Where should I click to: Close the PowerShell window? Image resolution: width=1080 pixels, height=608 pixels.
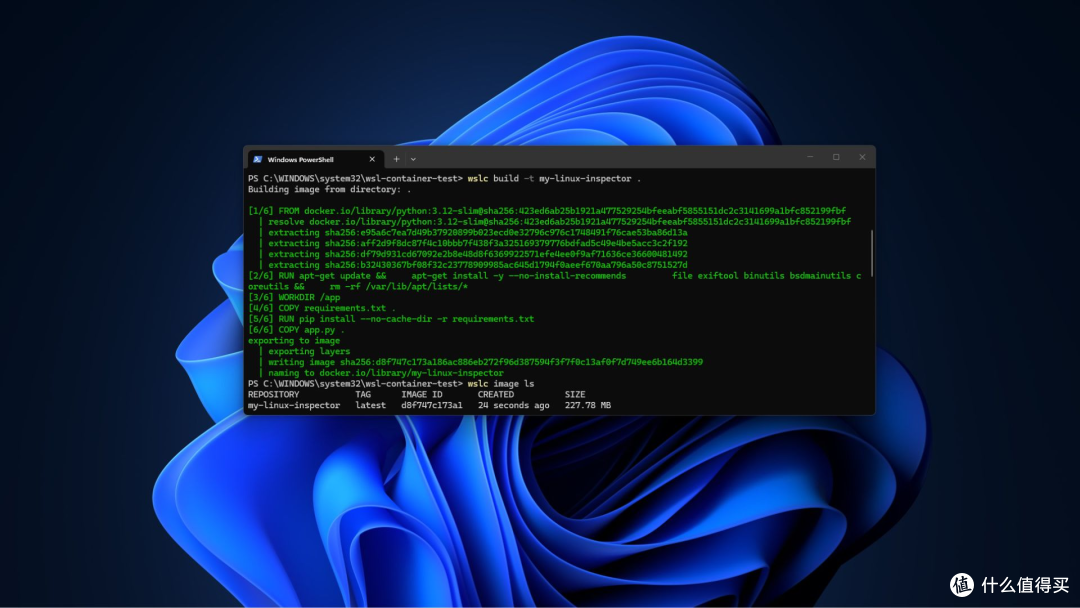click(x=862, y=157)
